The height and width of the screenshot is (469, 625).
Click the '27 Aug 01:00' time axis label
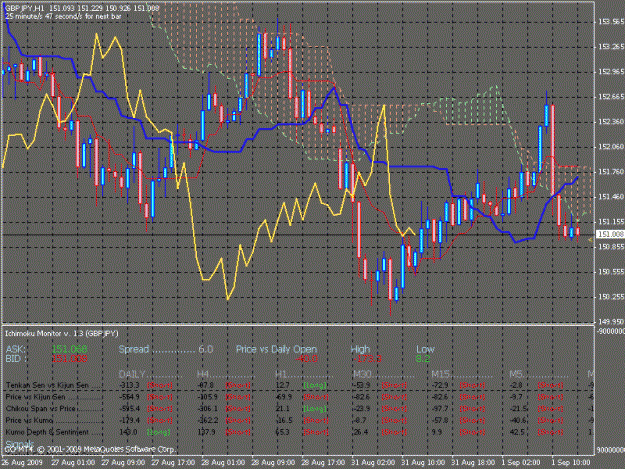pos(73,463)
